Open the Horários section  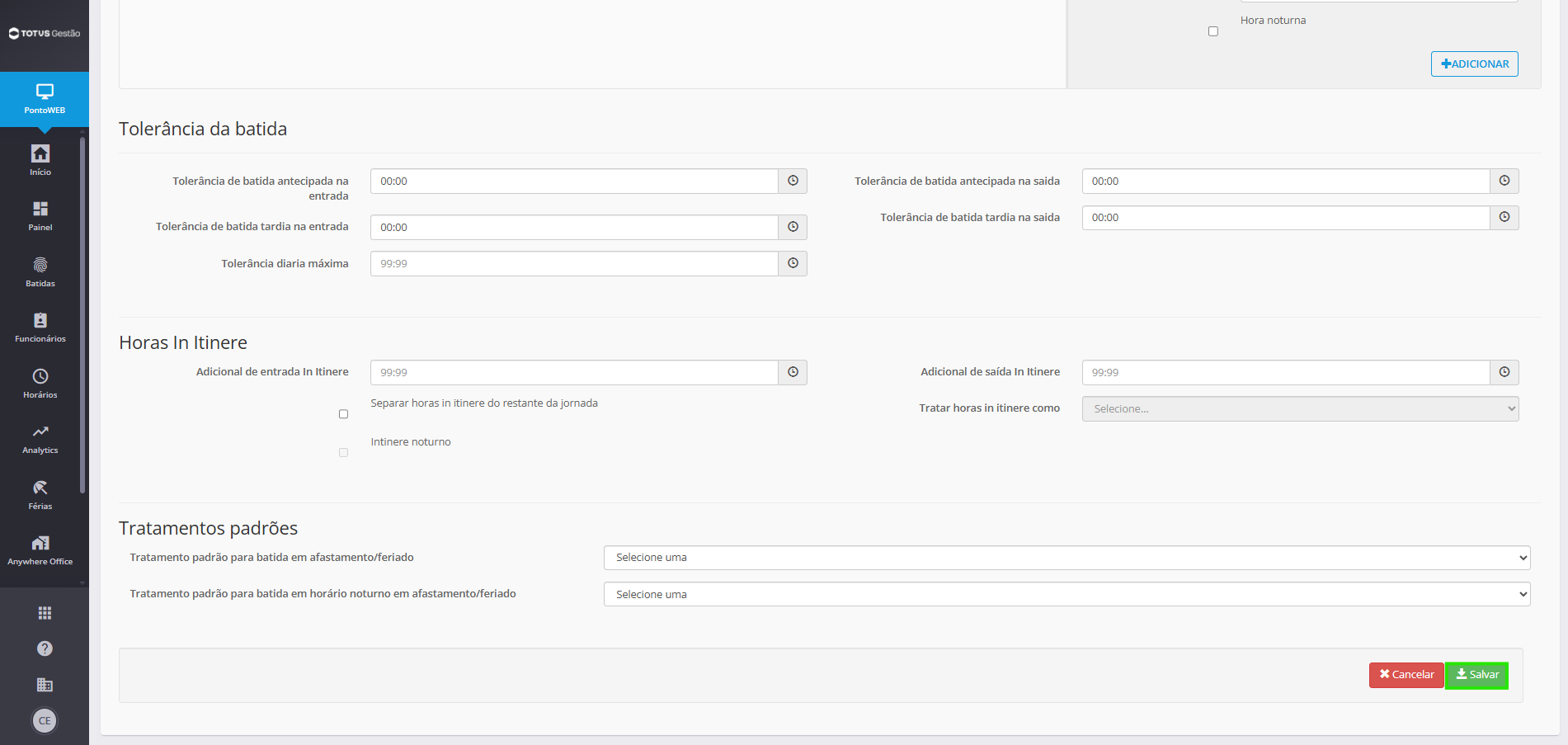click(40, 384)
